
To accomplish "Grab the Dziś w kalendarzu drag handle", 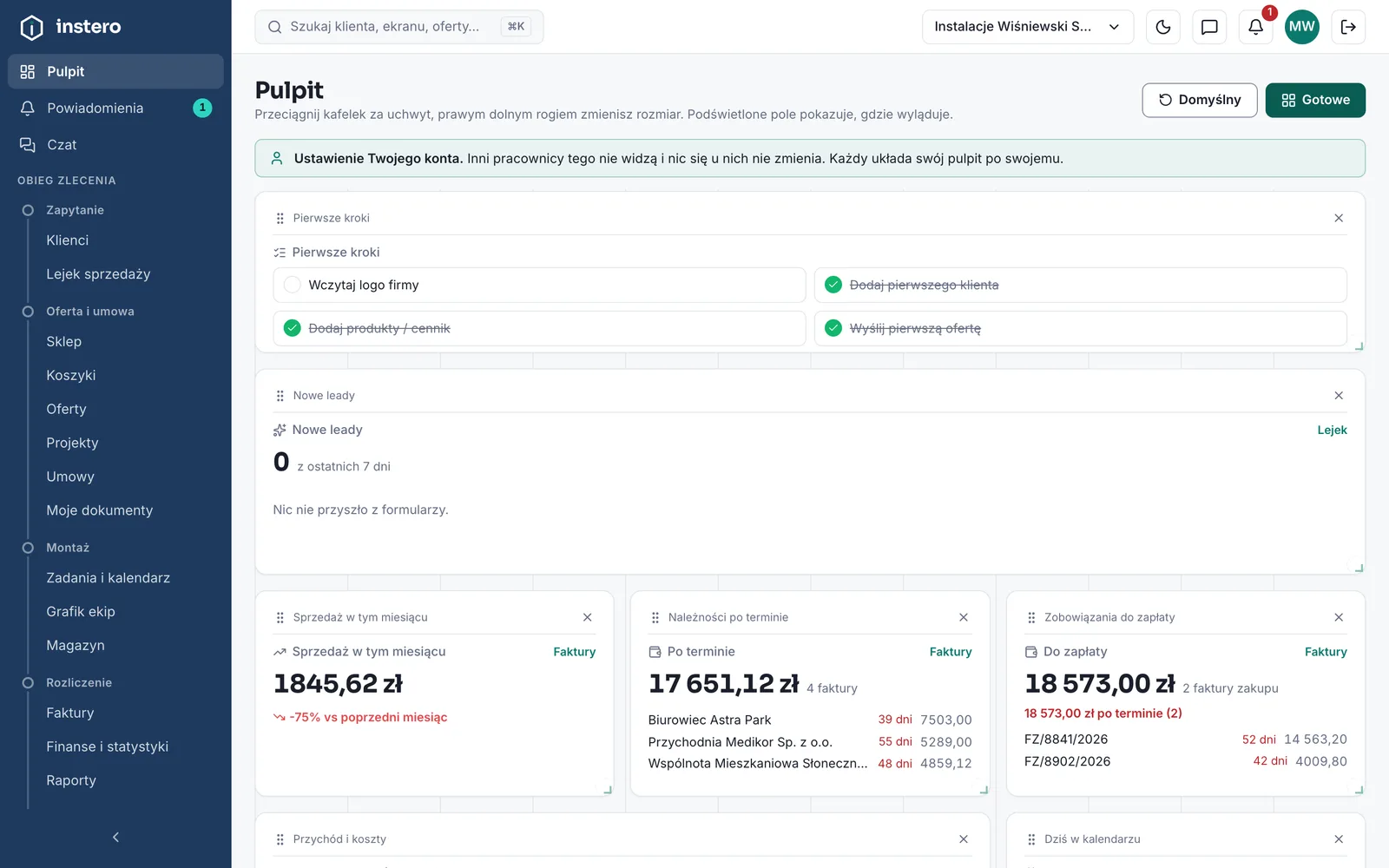I will click(x=1031, y=839).
